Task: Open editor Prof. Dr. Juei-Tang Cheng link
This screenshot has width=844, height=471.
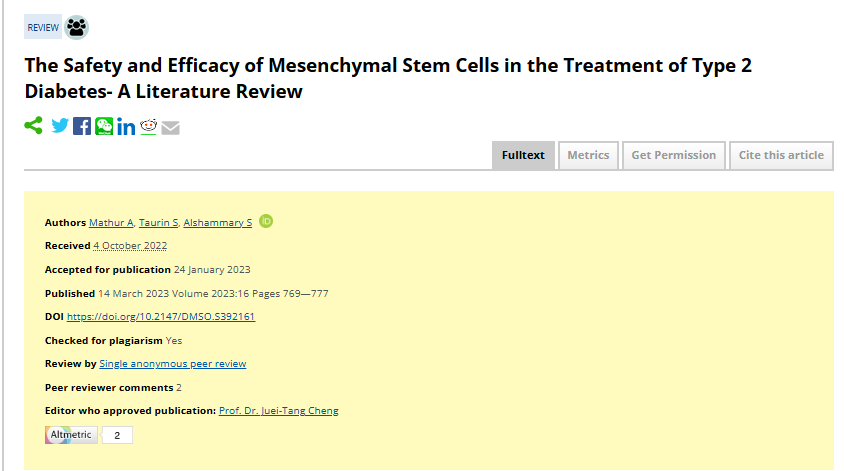Action: [x=278, y=411]
